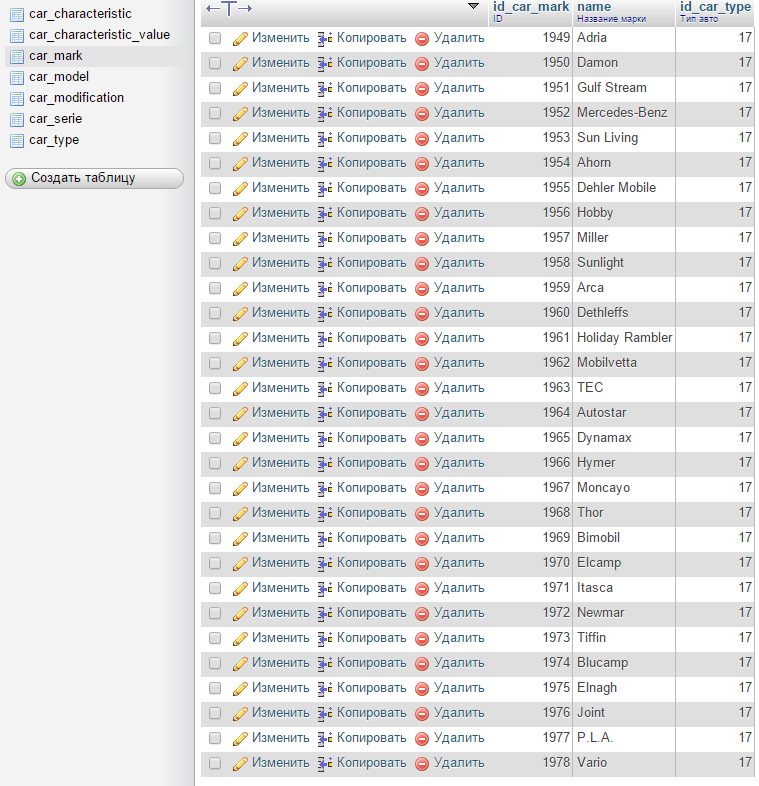This screenshot has width=759, height=786.
Task: Click Копировать link in the Joint row
Action: [371, 713]
